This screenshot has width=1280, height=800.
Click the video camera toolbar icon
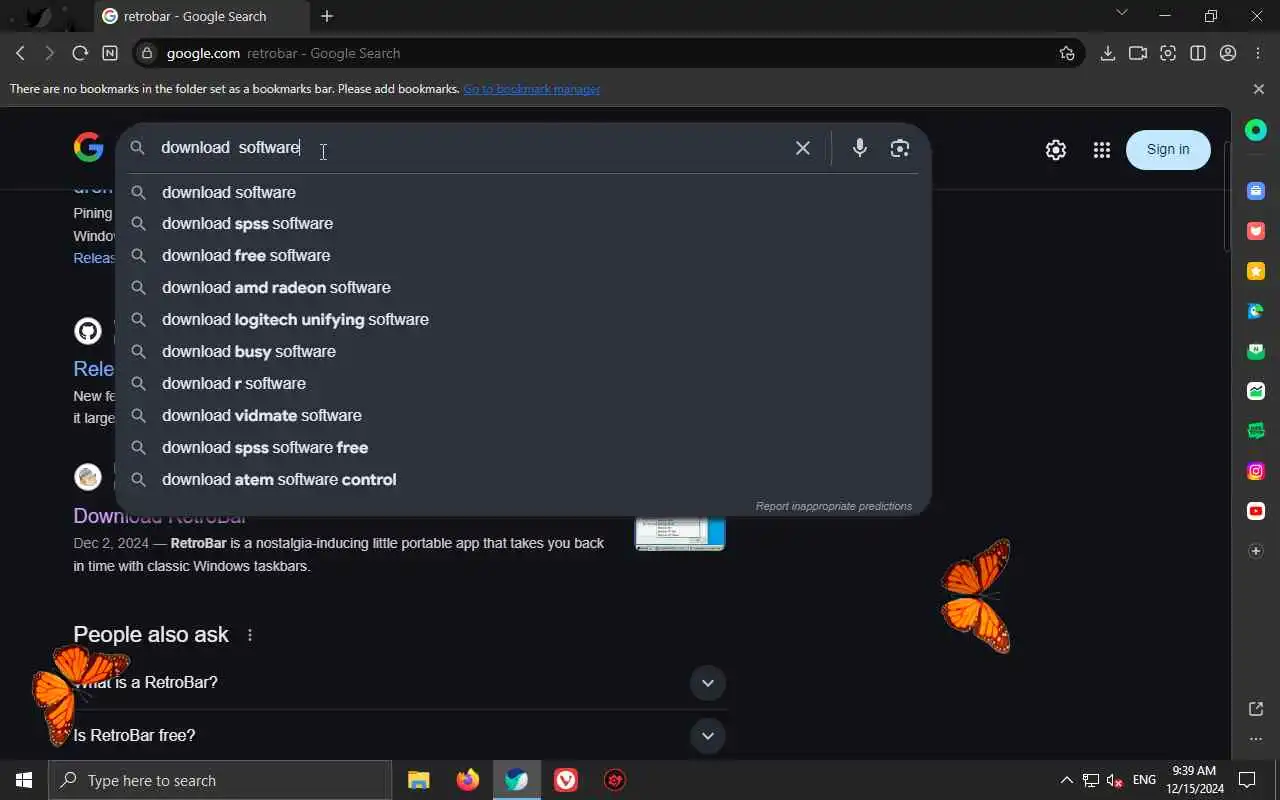click(1137, 53)
